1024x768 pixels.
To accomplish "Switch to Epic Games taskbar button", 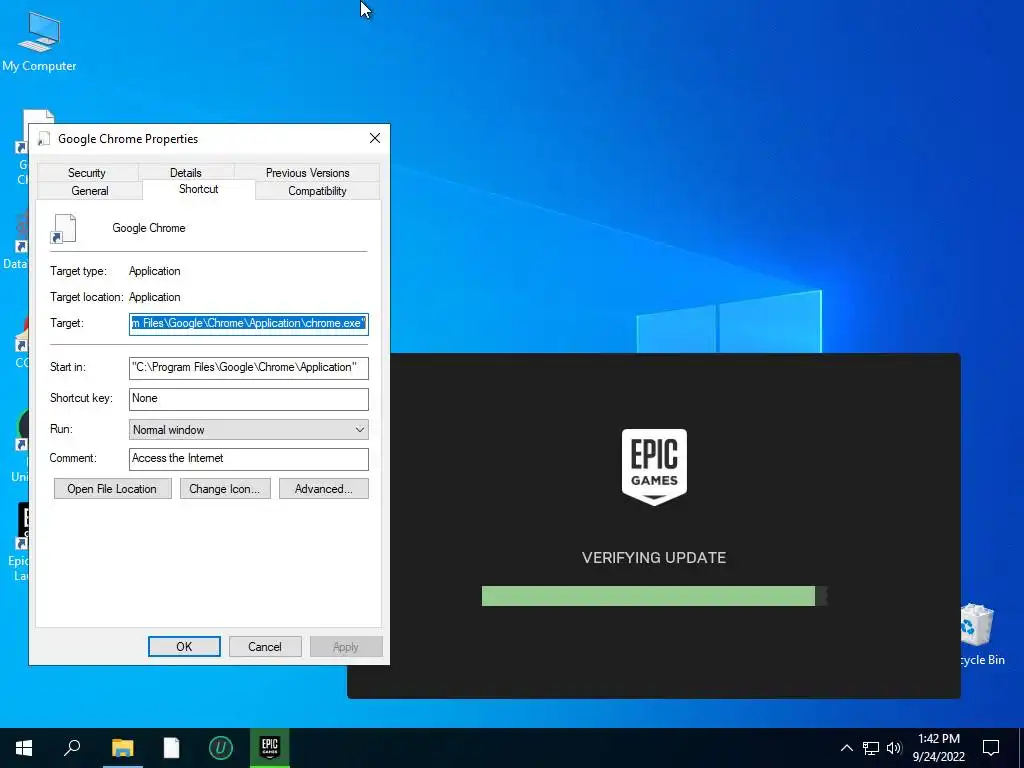I will (270, 748).
